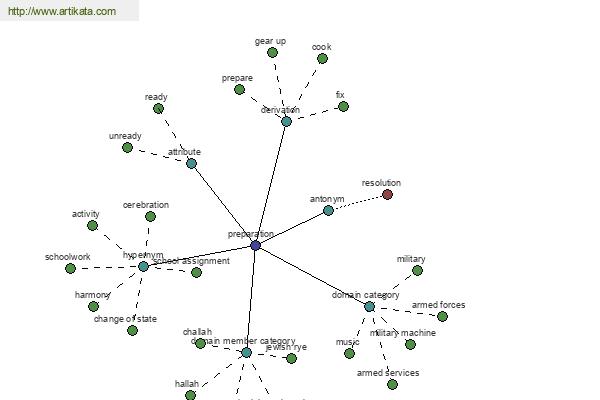
Task: Select the teal derivation node
Action: [286, 121]
